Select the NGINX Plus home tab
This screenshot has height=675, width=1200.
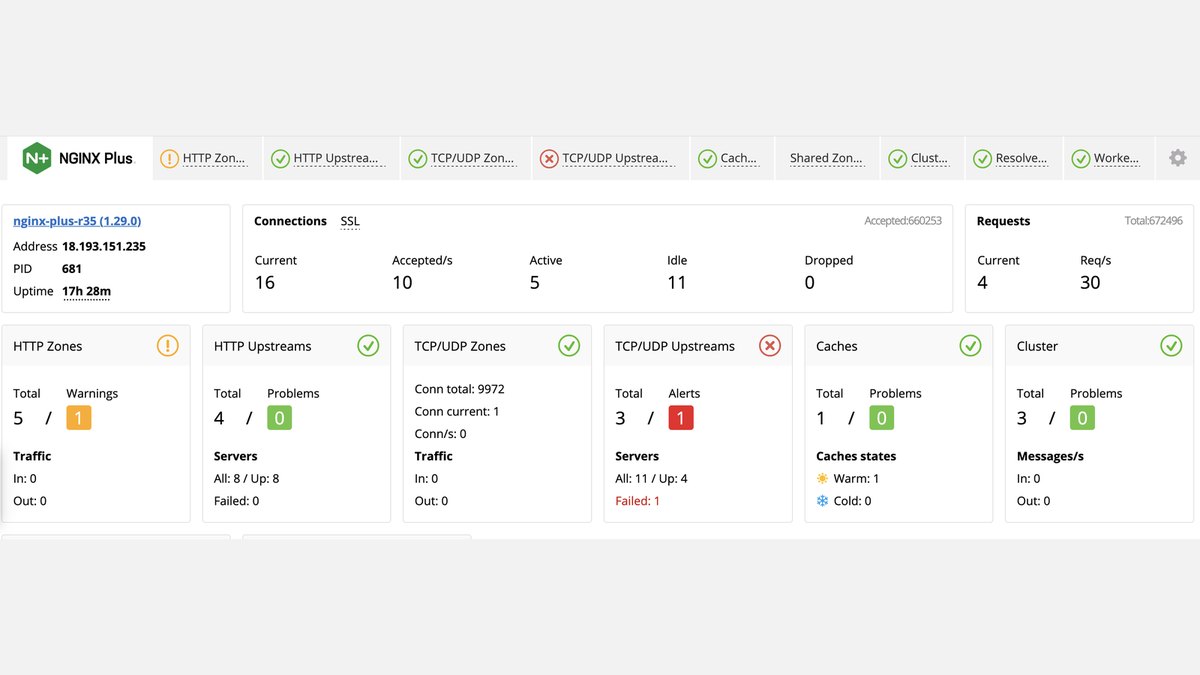(x=80, y=158)
